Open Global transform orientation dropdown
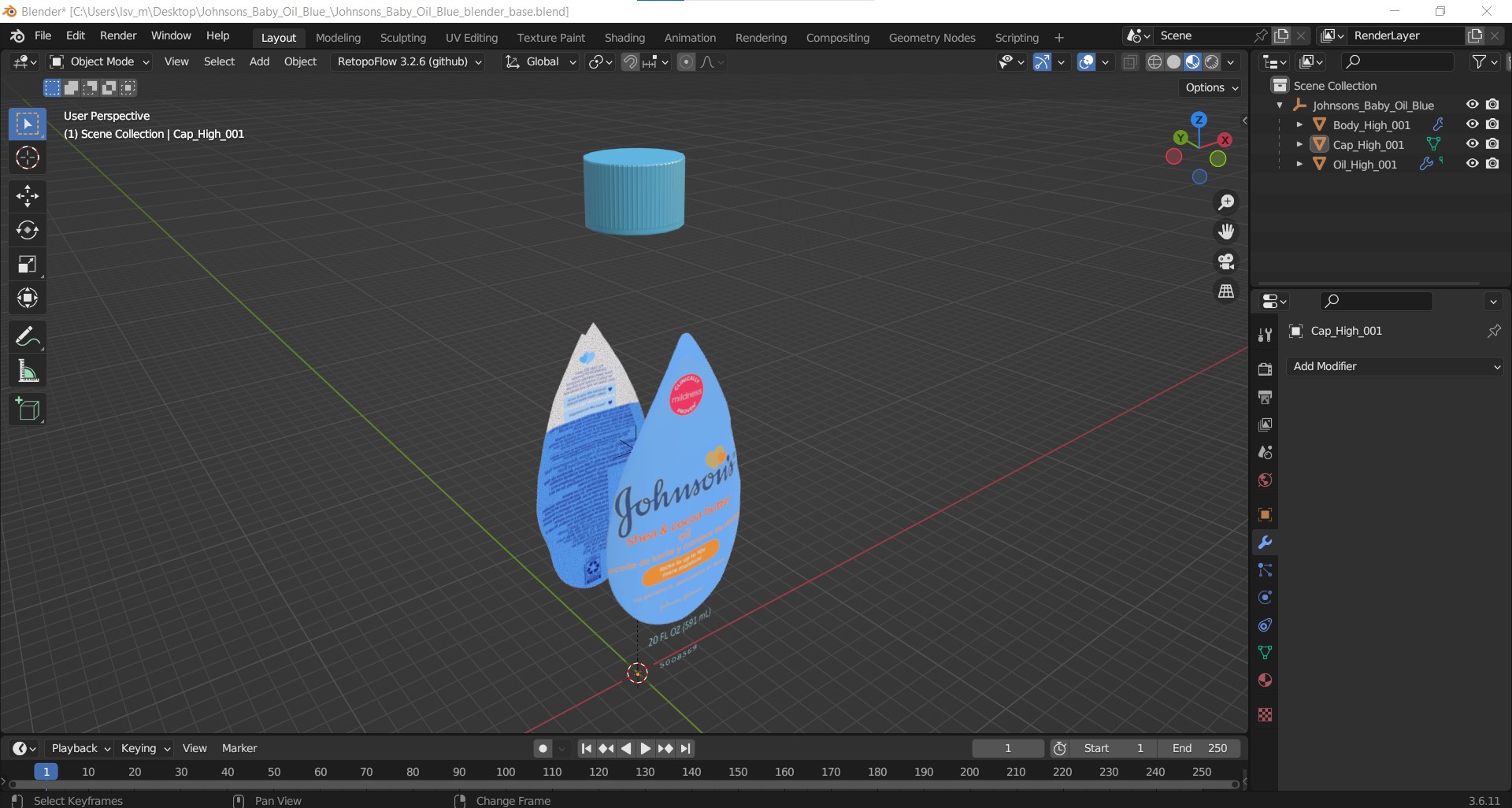This screenshot has width=1512, height=808. [540, 62]
